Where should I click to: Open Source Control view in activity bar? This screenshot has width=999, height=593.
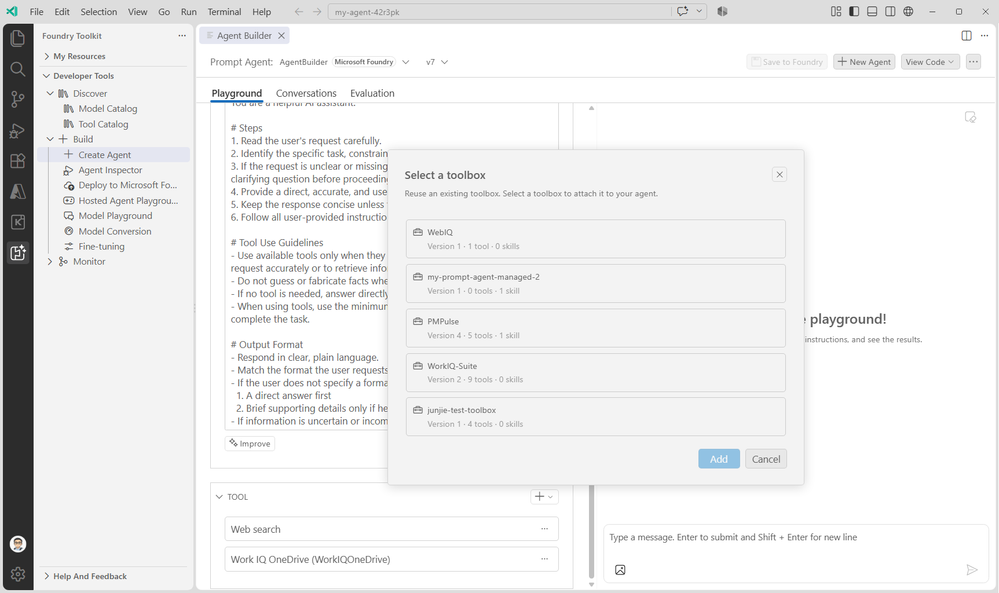tap(18, 99)
